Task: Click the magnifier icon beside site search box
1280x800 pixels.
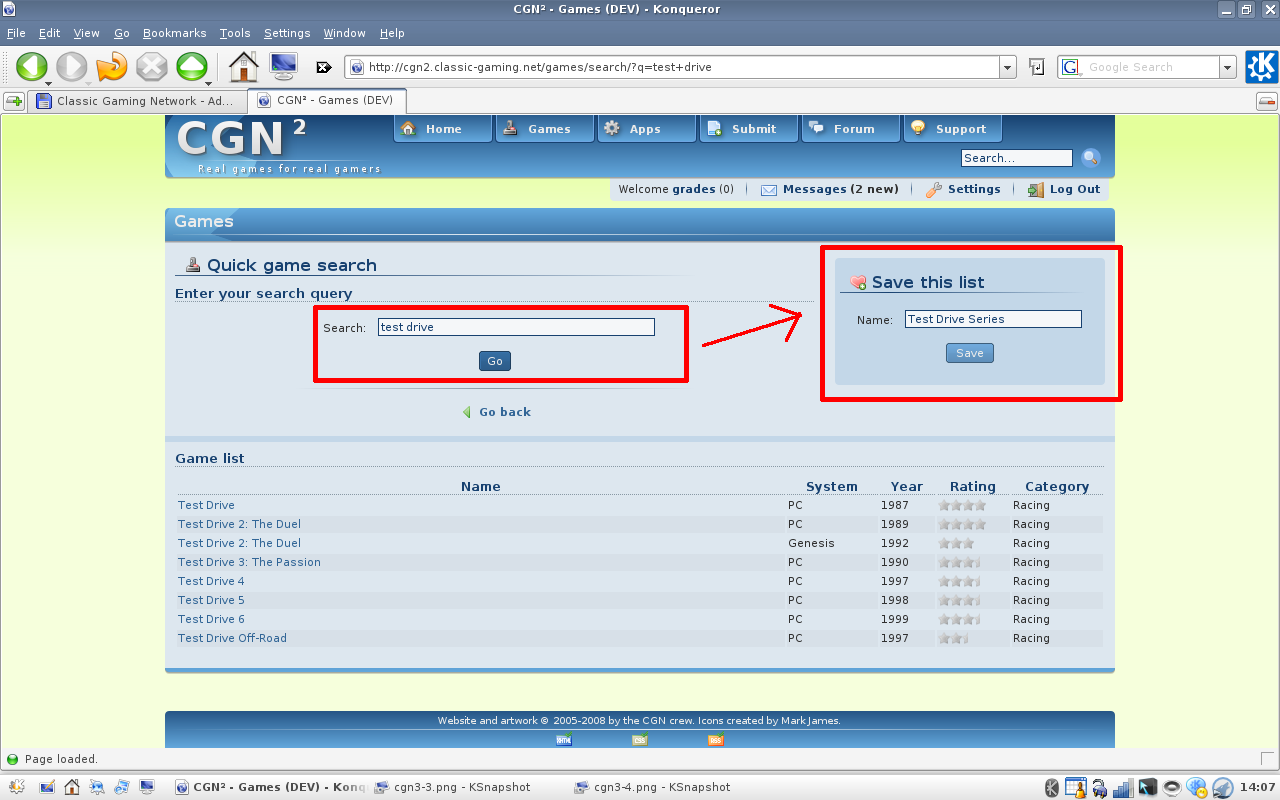Action: click(1091, 158)
